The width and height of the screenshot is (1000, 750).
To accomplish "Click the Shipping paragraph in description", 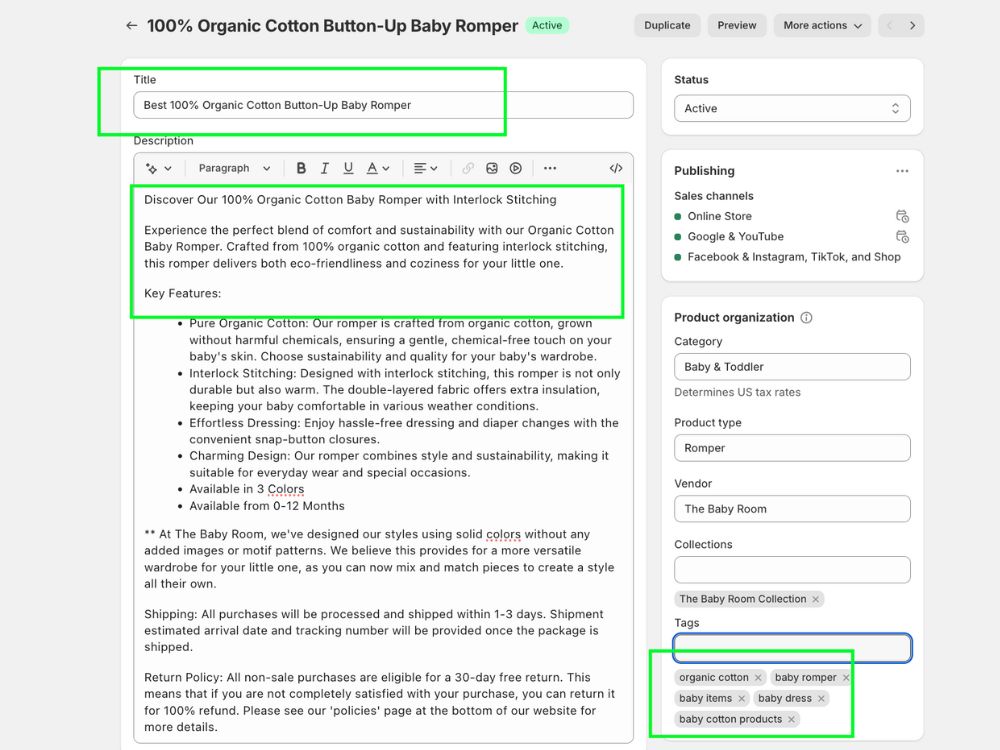I will [374, 631].
